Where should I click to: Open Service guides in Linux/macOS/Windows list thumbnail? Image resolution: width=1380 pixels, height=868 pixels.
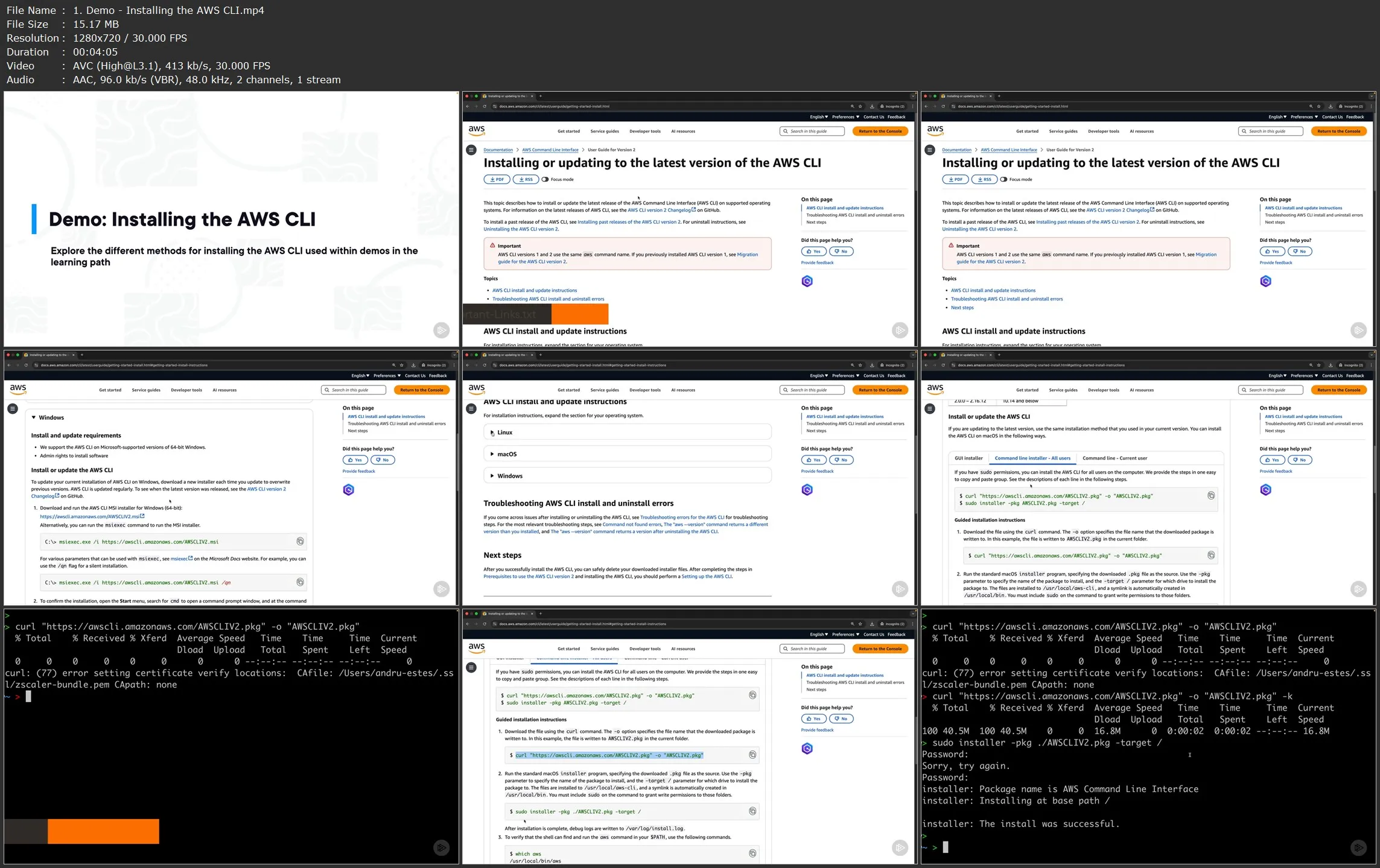click(x=605, y=390)
